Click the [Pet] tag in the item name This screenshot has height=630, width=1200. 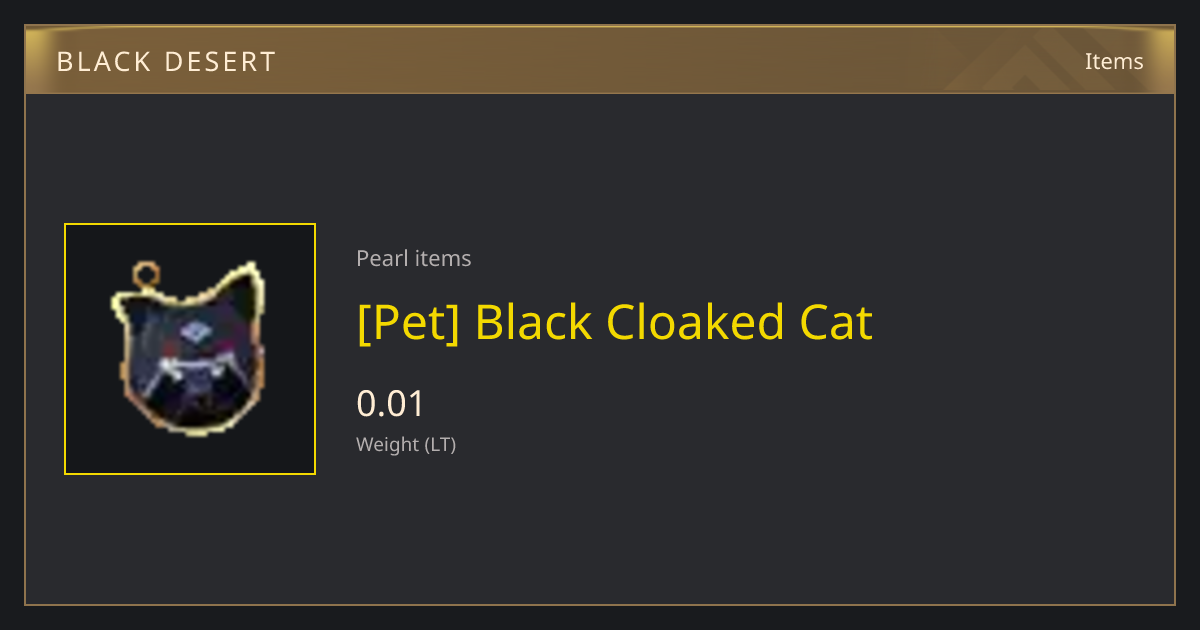tap(408, 322)
